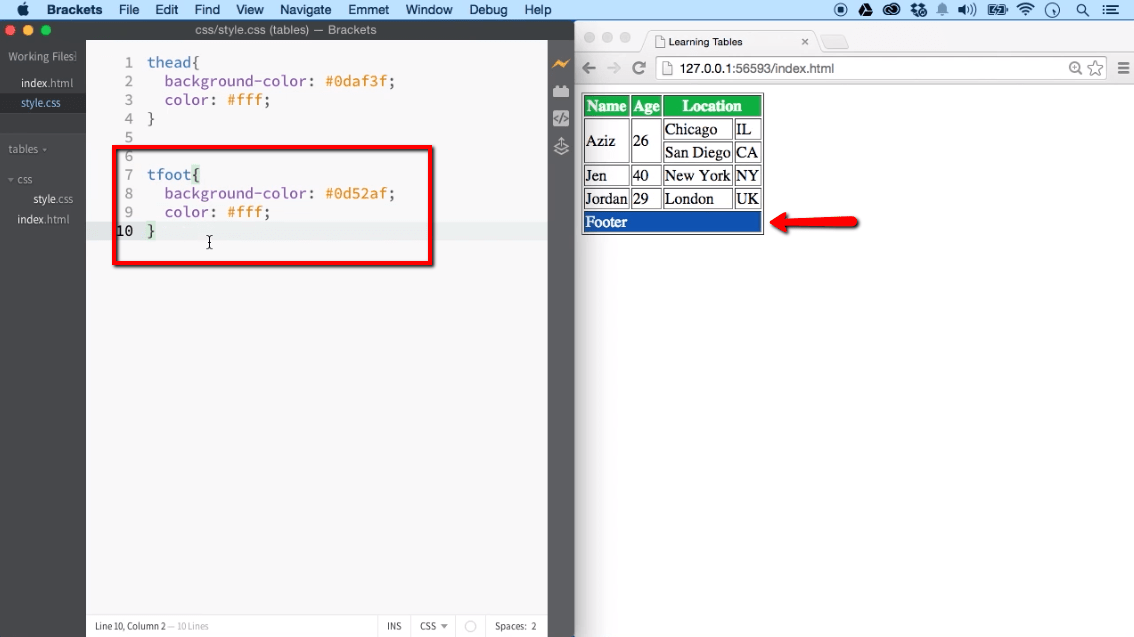Screen dimensions: 1134x637
Task: Open the Brackets application menu
Action: [x=74, y=9]
